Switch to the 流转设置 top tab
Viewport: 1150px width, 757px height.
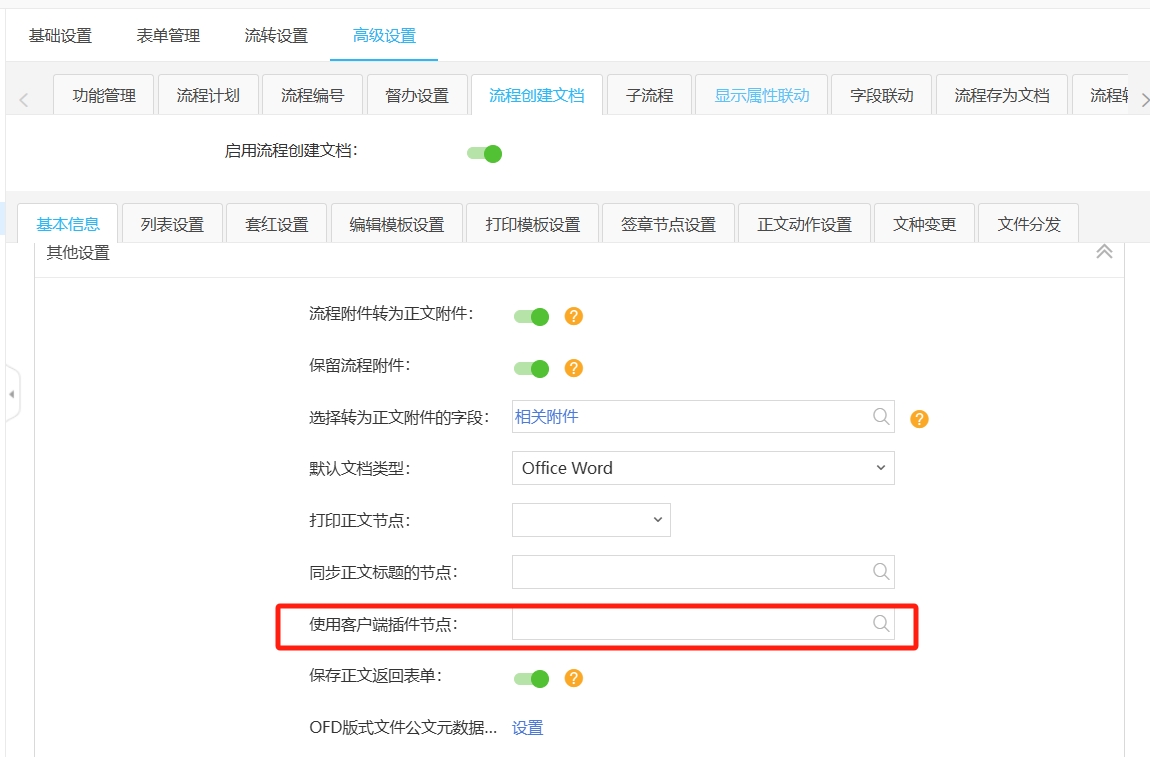(276, 36)
